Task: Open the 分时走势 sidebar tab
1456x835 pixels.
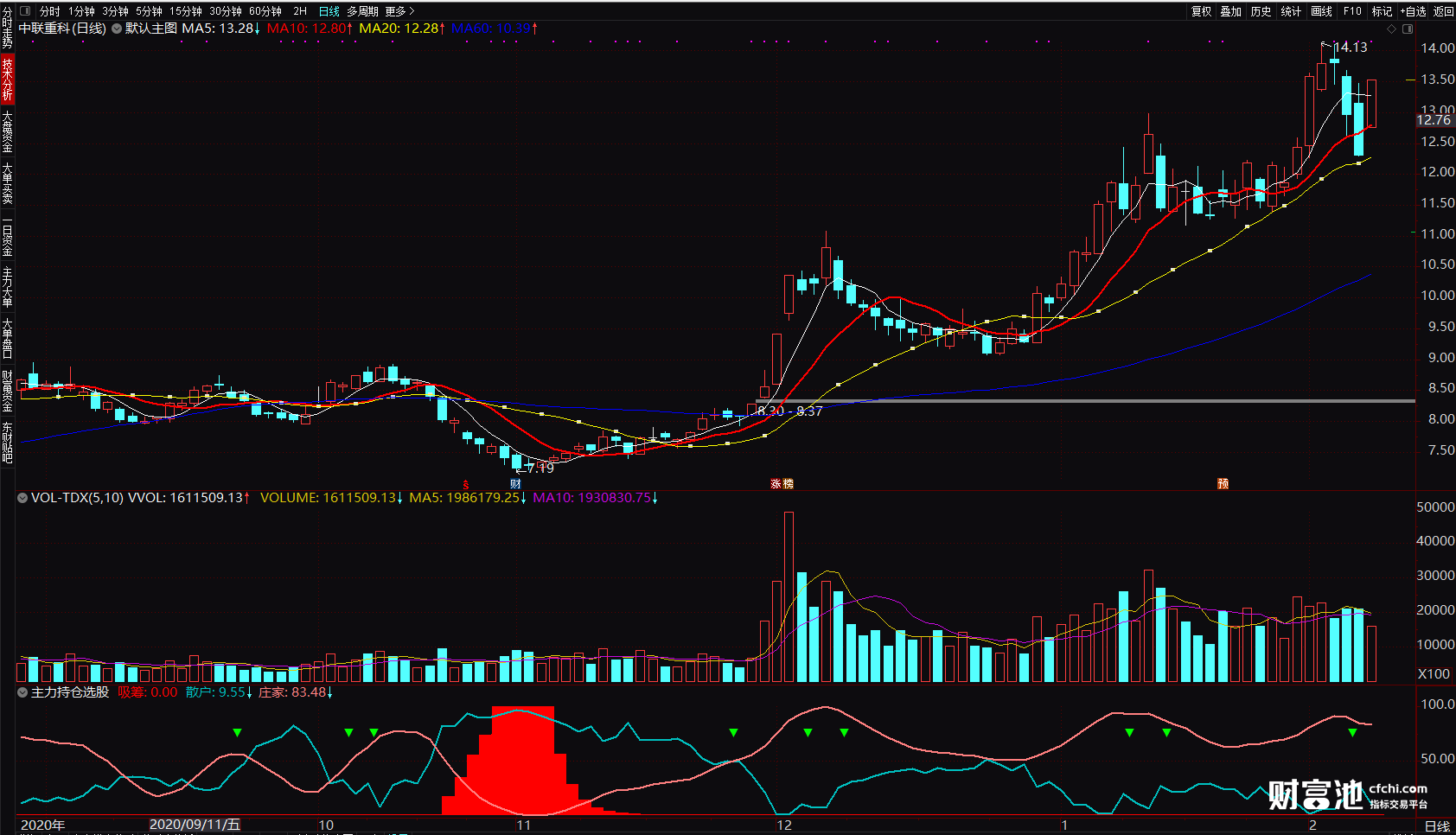Action: point(7,28)
